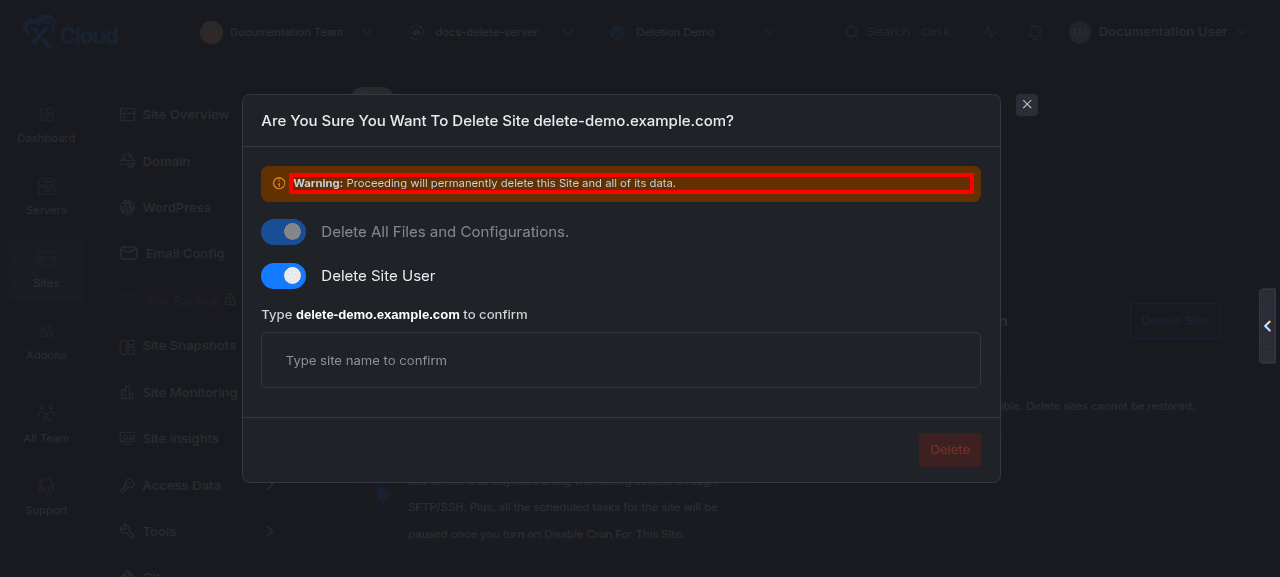The width and height of the screenshot is (1280, 577).
Task: Click the Deletion Demo WordPress icon
Action: [617, 32]
